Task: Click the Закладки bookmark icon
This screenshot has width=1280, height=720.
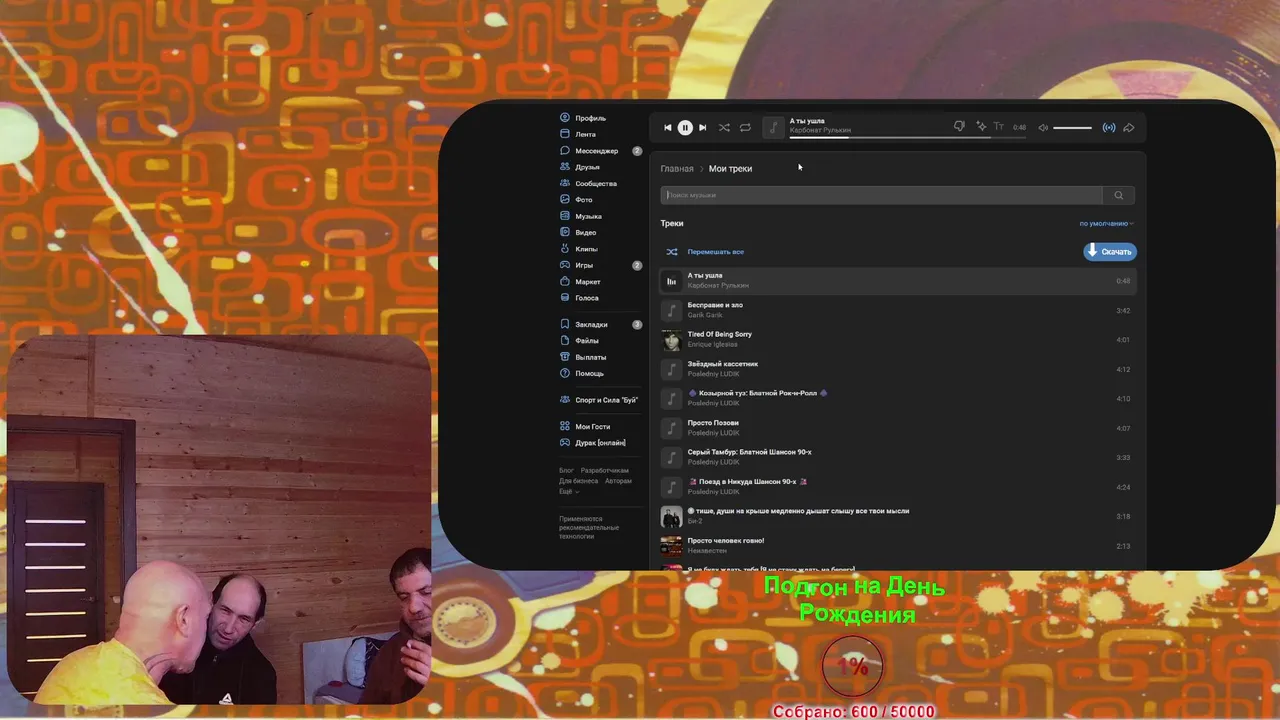Action: click(x=565, y=324)
